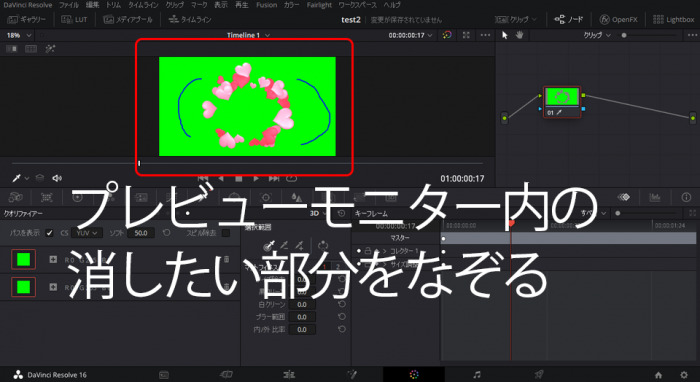Toggle the パスを表示 checkbox
Viewport: 700px width, 382px height.
pyautogui.click(x=49, y=233)
